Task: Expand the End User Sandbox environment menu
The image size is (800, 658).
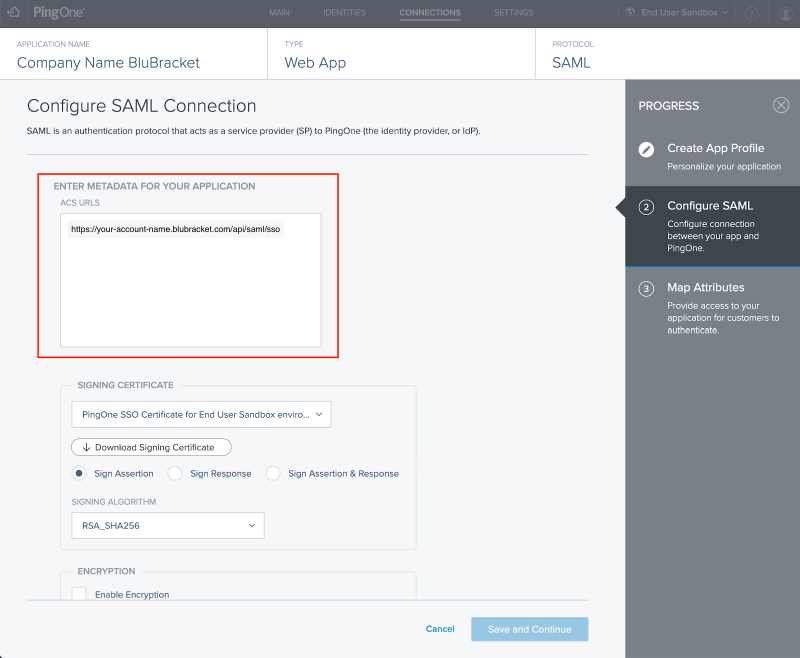Action: click(x=684, y=12)
